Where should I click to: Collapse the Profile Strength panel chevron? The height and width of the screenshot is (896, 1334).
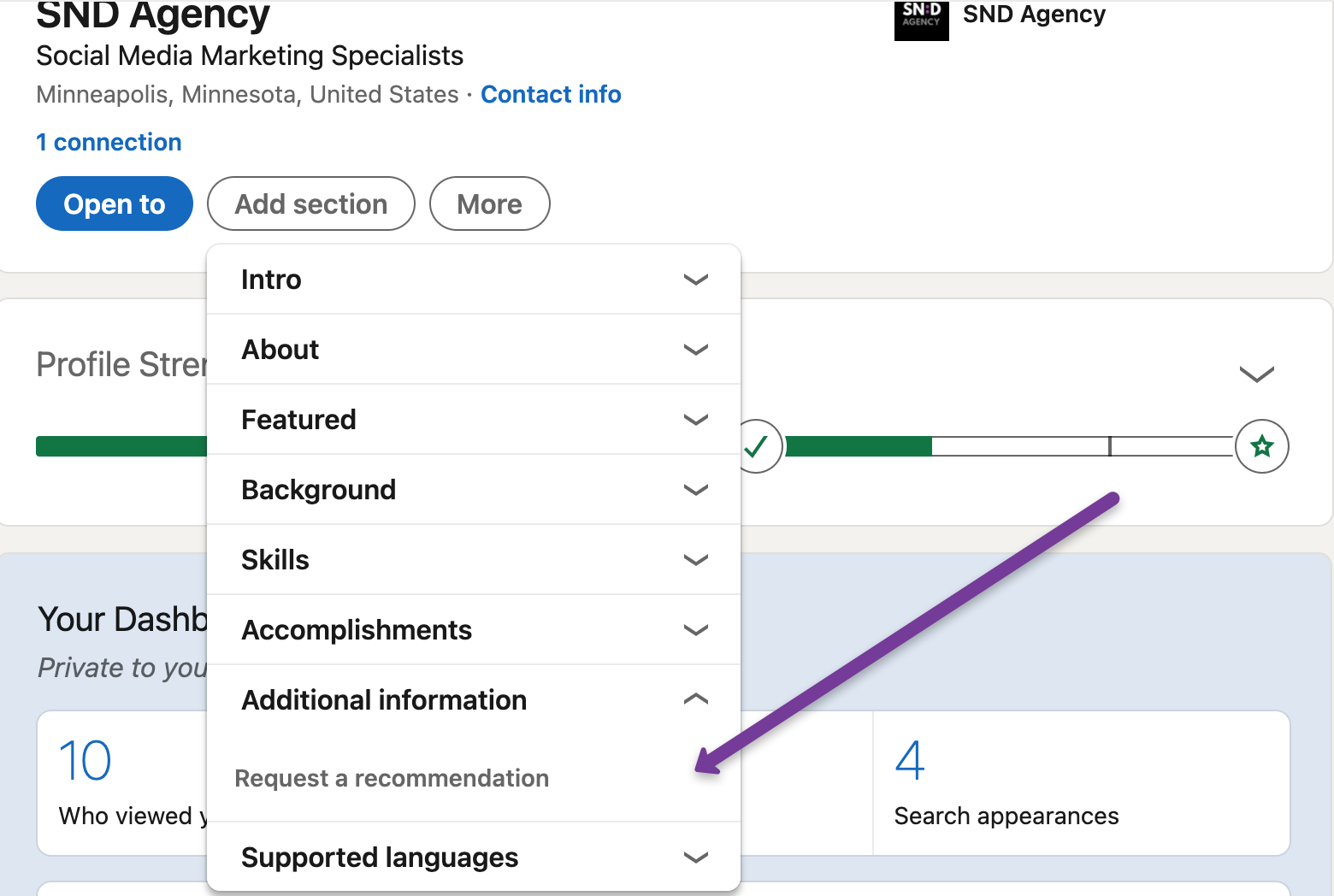1256,374
